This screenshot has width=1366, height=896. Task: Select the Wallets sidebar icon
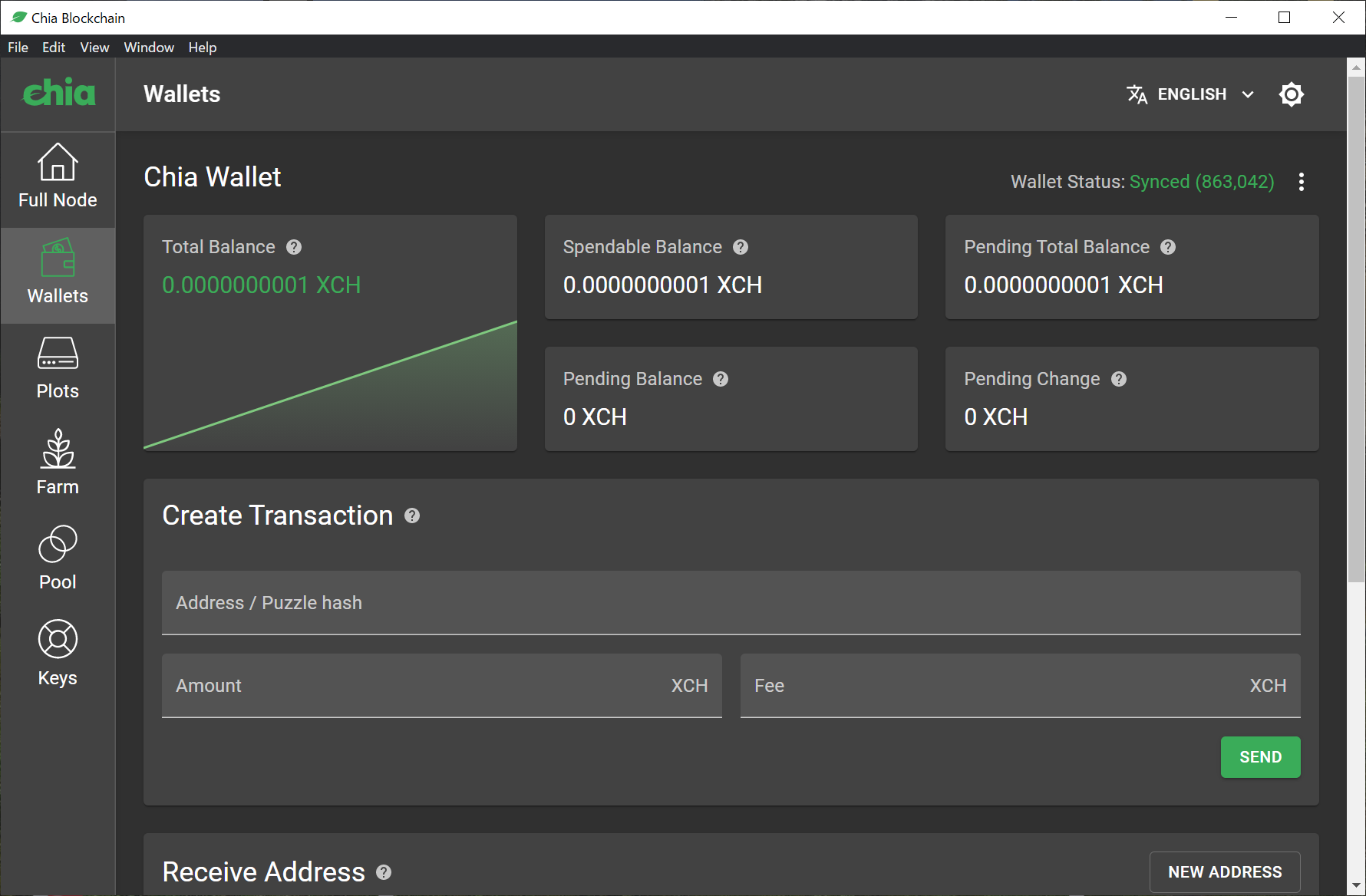[x=58, y=257]
